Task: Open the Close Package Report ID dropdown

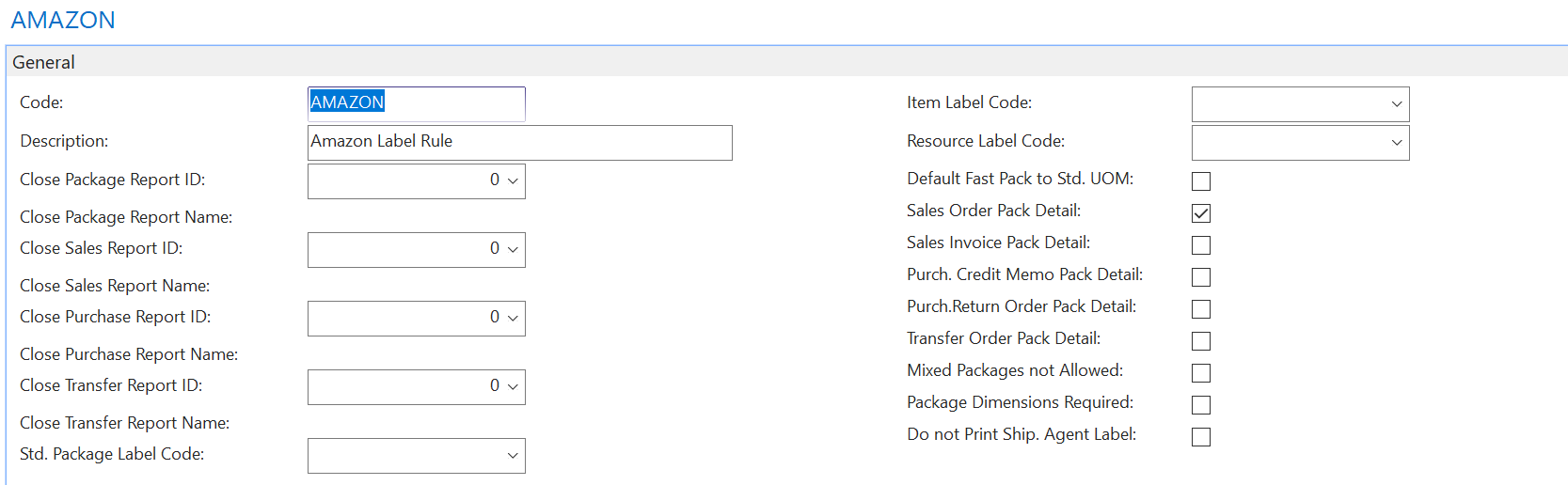Action: pyautogui.click(x=513, y=180)
